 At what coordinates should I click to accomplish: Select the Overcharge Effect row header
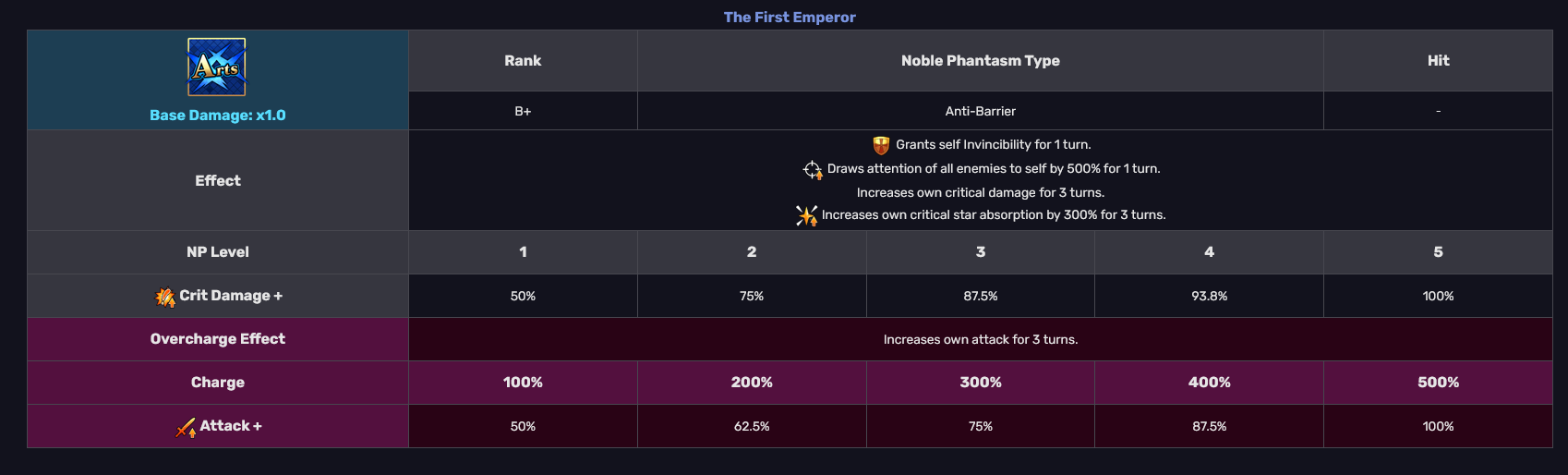point(218,339)
